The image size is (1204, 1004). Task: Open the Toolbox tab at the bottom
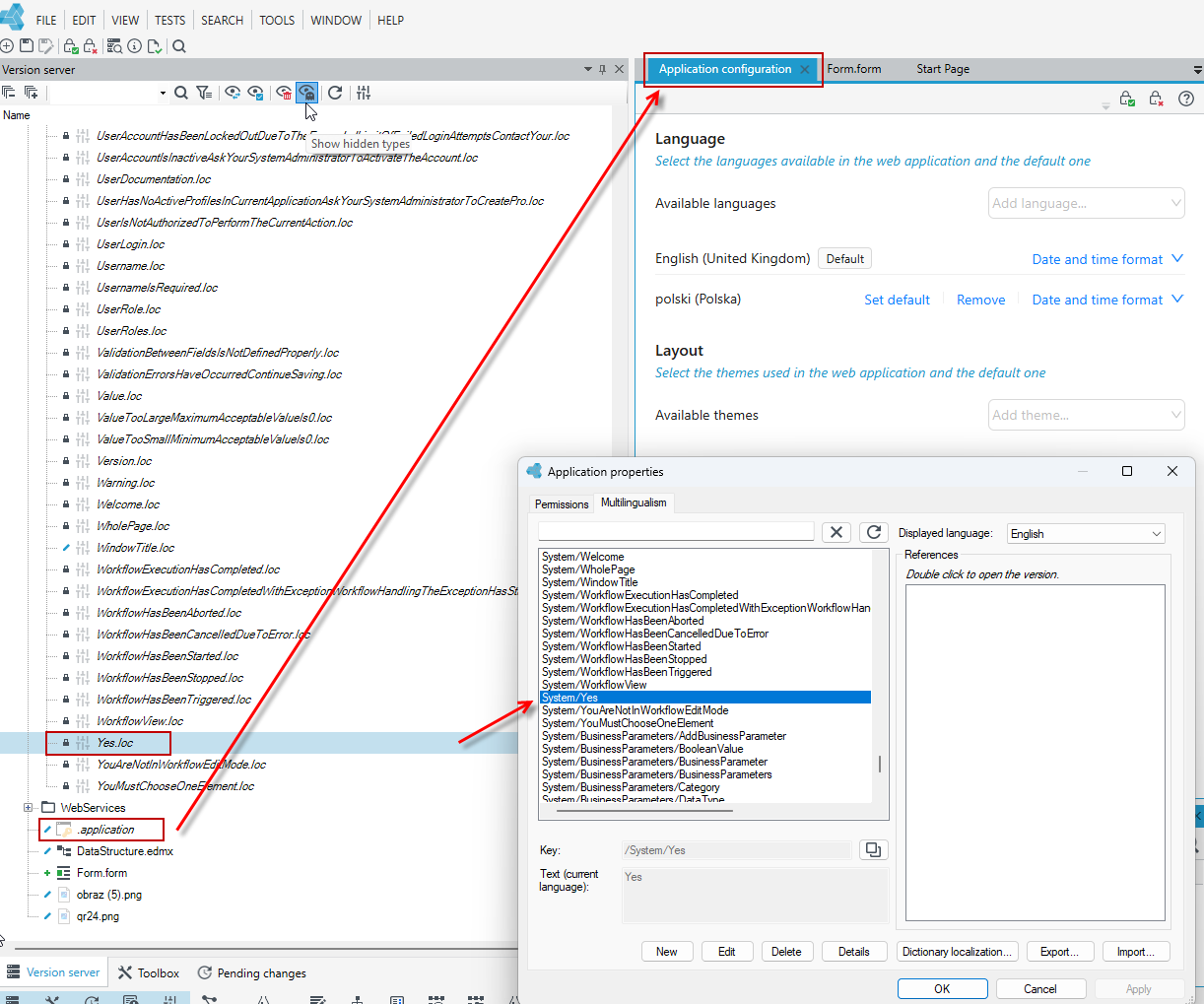click(149, 972)
